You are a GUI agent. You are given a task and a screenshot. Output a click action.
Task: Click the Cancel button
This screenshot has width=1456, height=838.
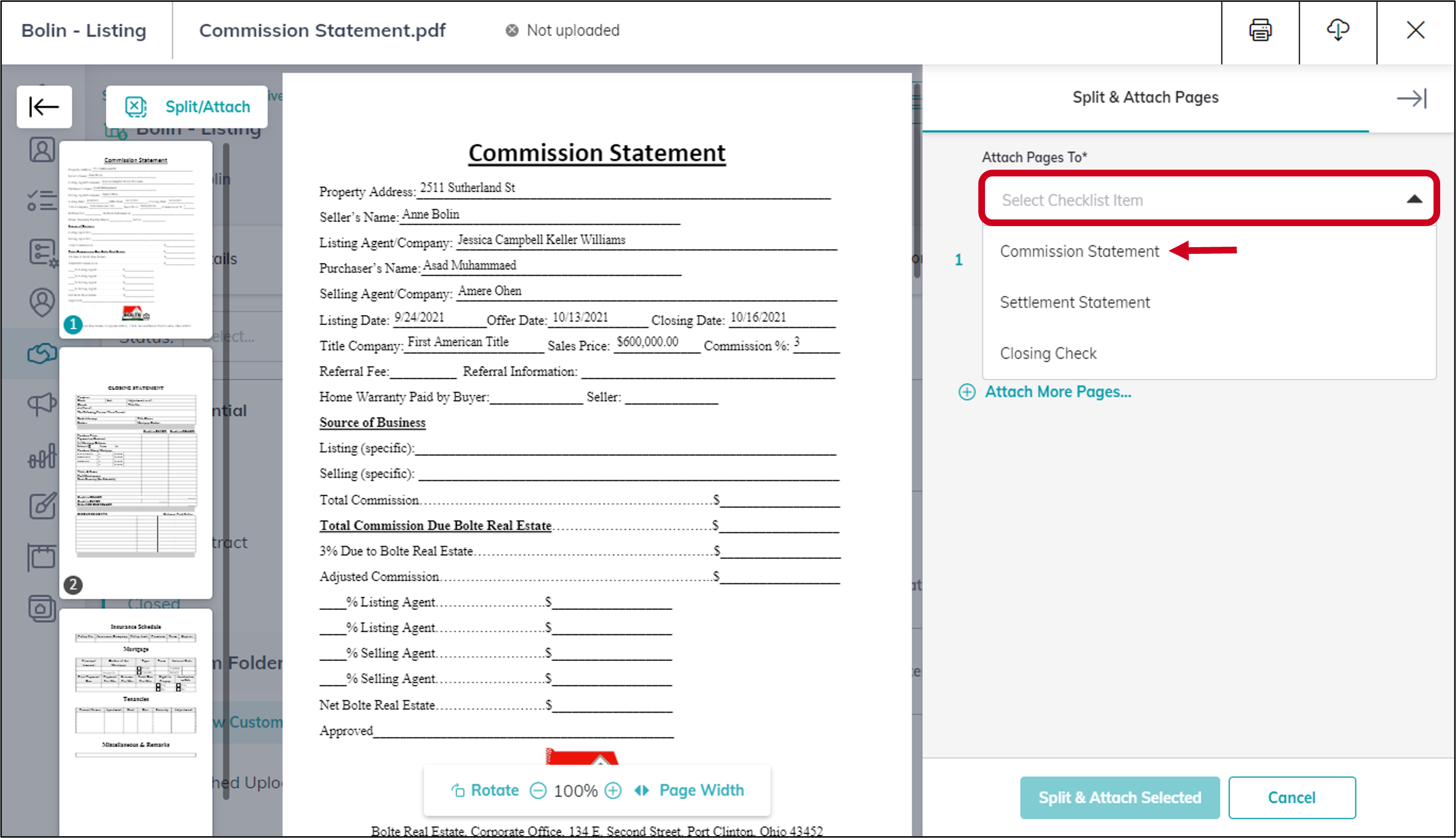click(1292, 797)
